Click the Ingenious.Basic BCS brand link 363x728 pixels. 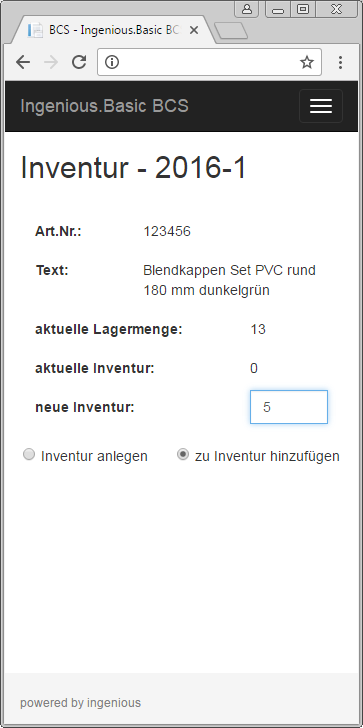[x=104, y=106]
